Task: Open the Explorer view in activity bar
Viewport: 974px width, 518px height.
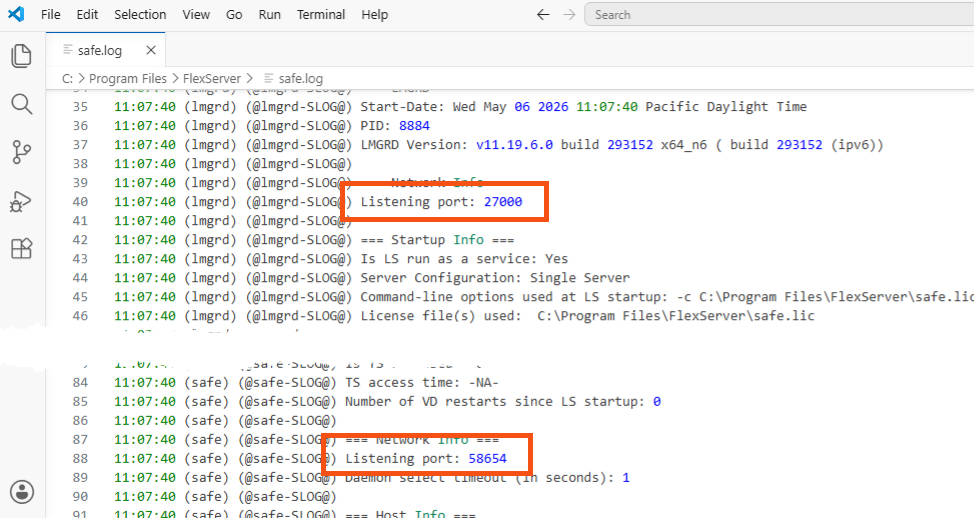Action: [x=21, y=56]
